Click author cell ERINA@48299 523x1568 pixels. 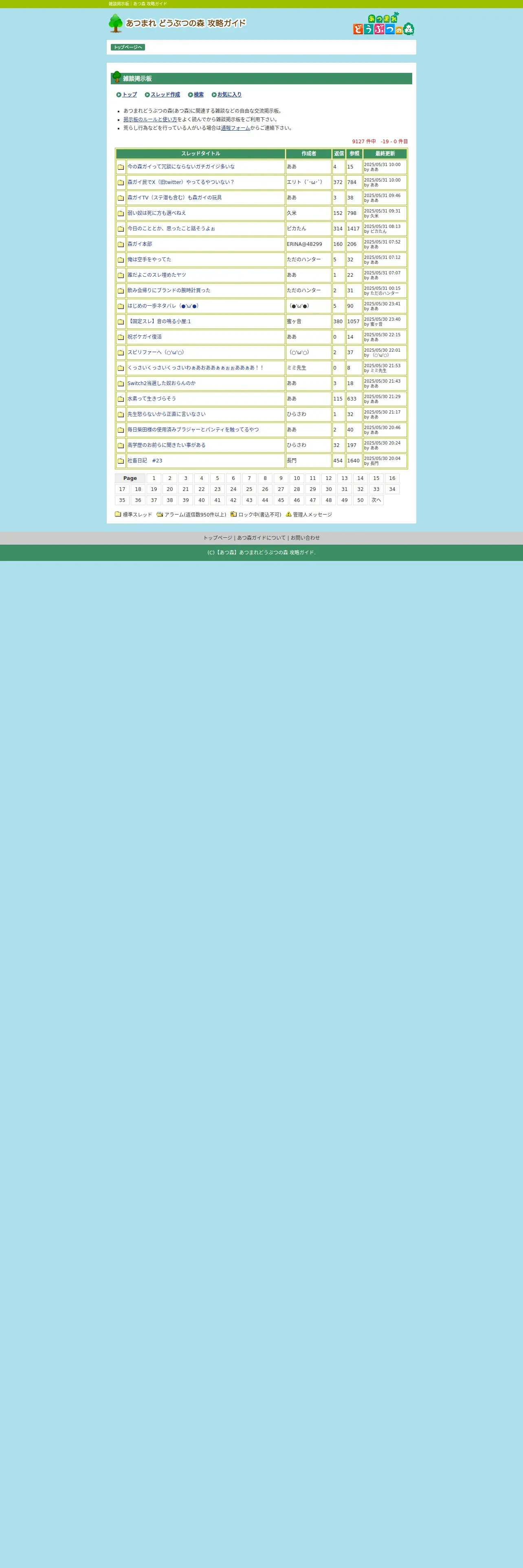309,244
